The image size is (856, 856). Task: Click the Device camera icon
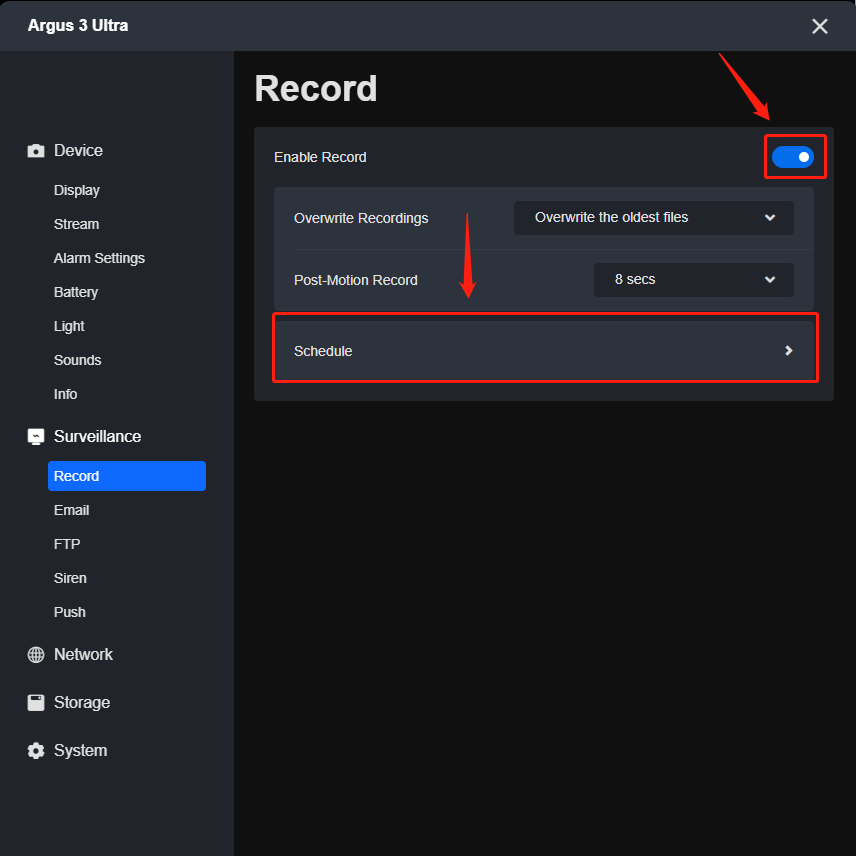36,151
